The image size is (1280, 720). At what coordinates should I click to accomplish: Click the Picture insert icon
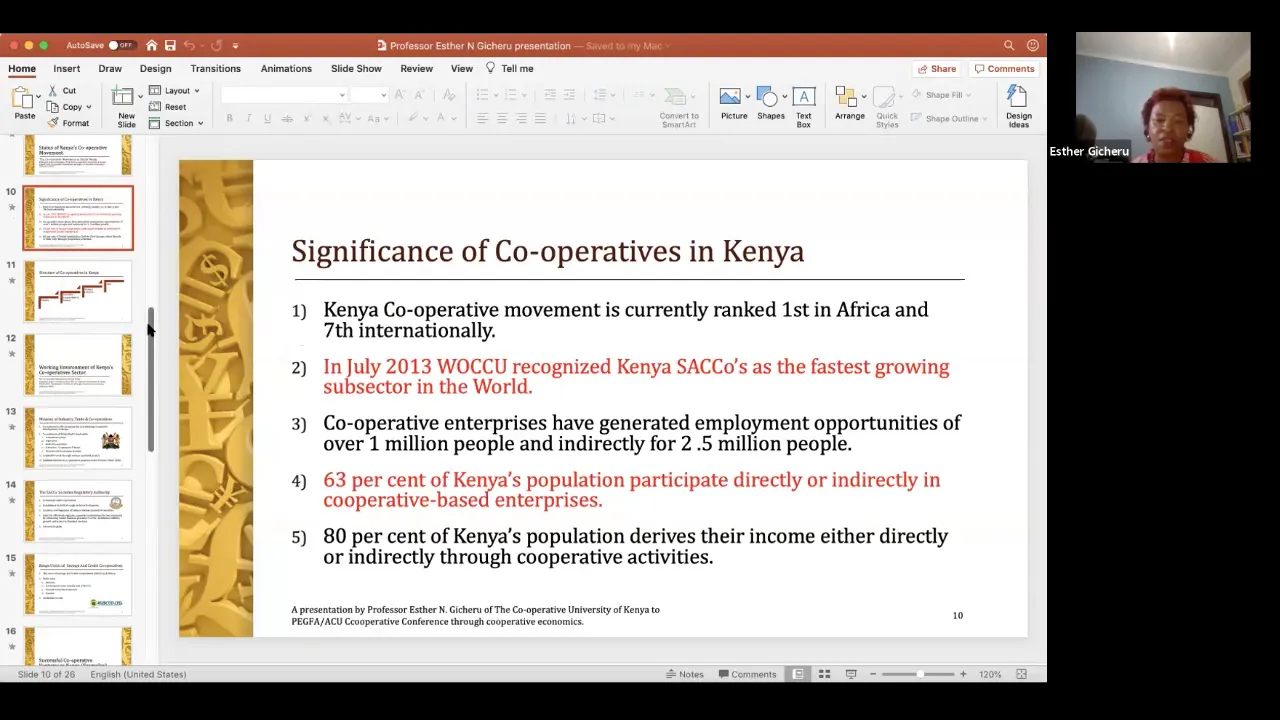pos(730,96)
